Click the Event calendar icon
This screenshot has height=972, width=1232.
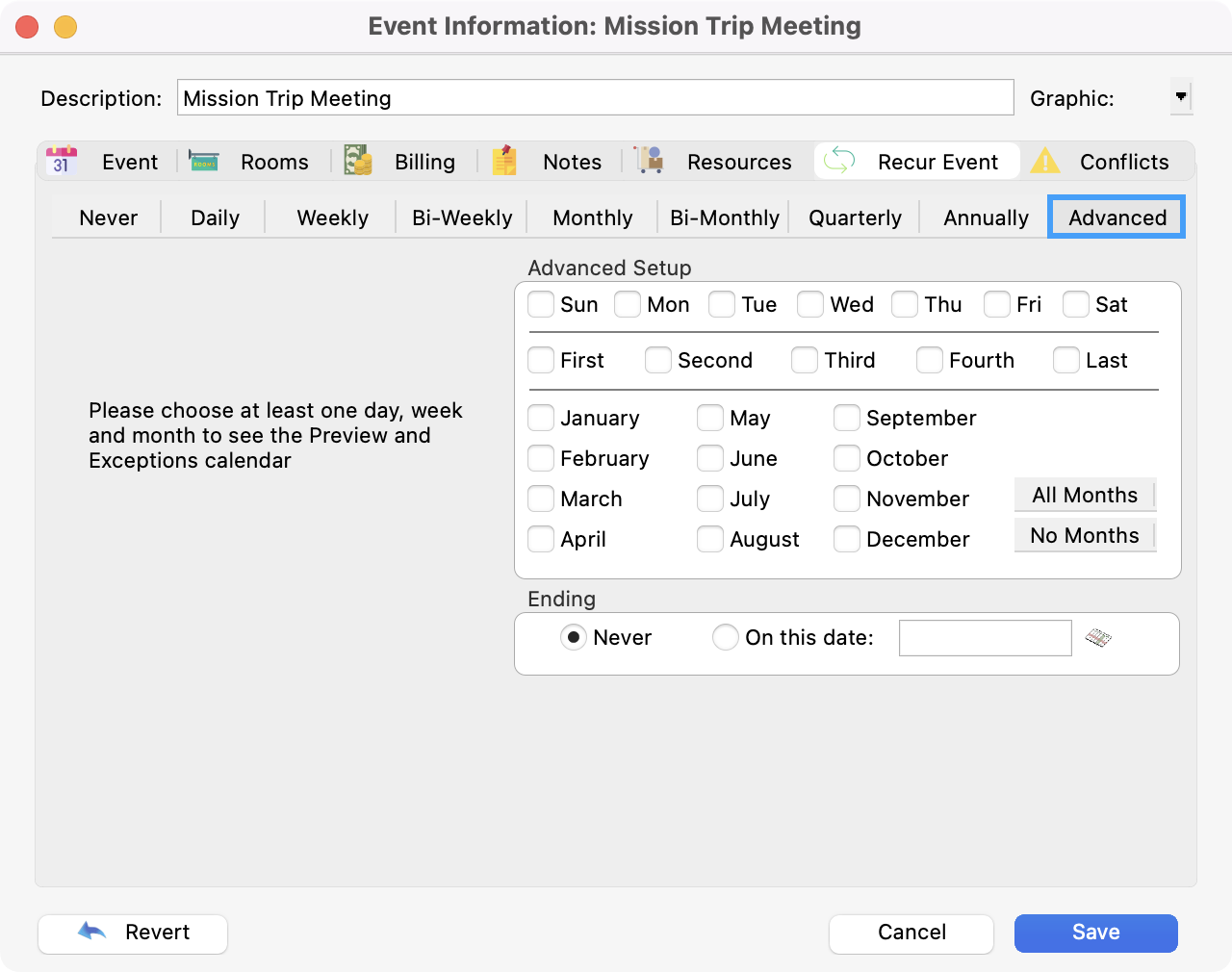[x=62, y=161]
